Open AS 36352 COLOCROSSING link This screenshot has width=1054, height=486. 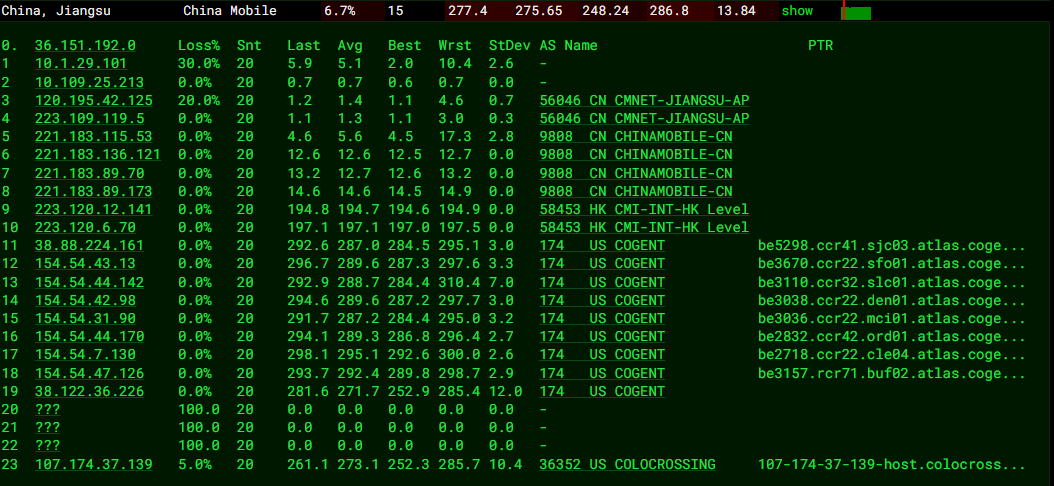627,464
